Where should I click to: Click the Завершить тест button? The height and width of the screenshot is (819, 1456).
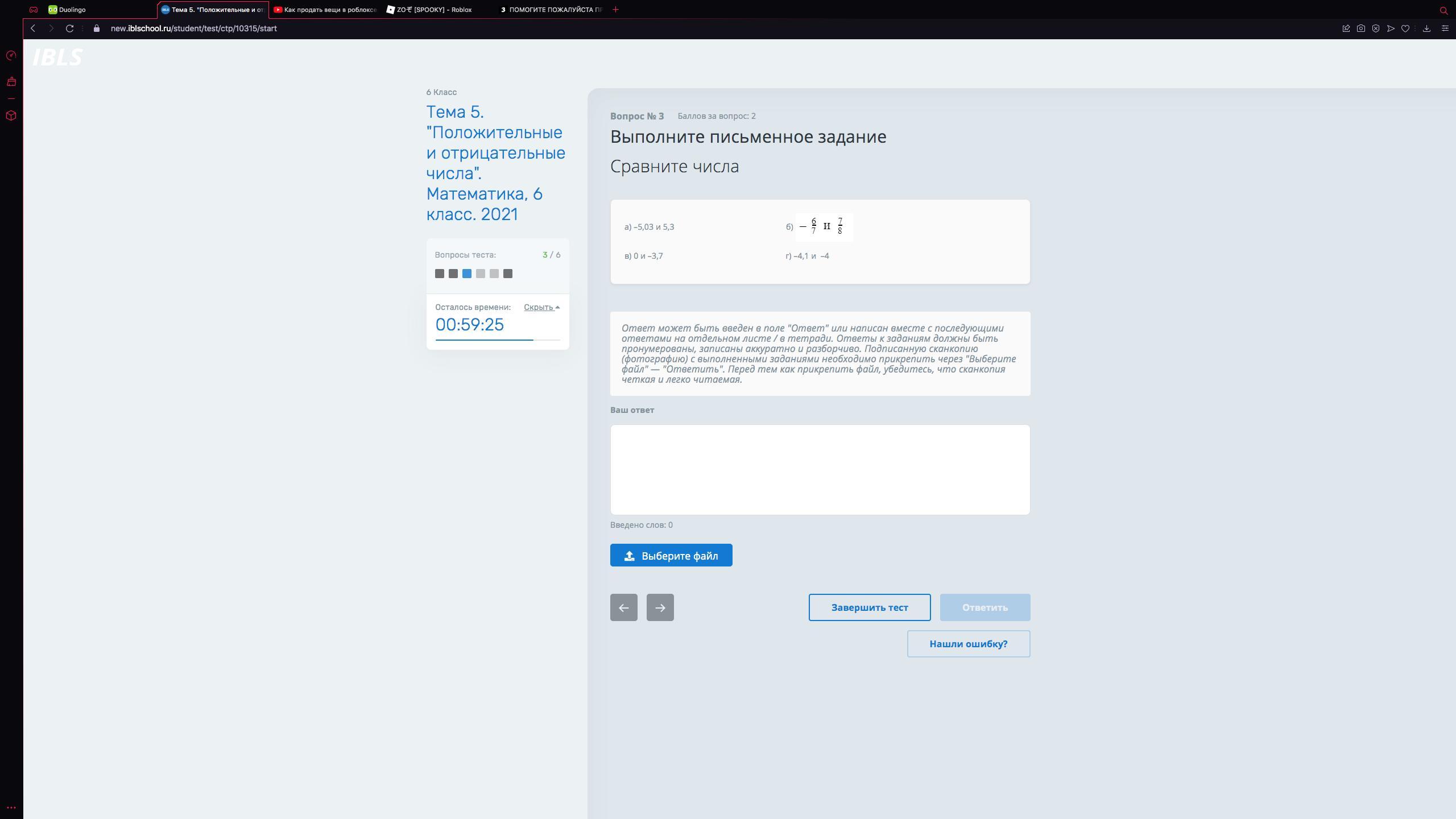coord(869,607)
